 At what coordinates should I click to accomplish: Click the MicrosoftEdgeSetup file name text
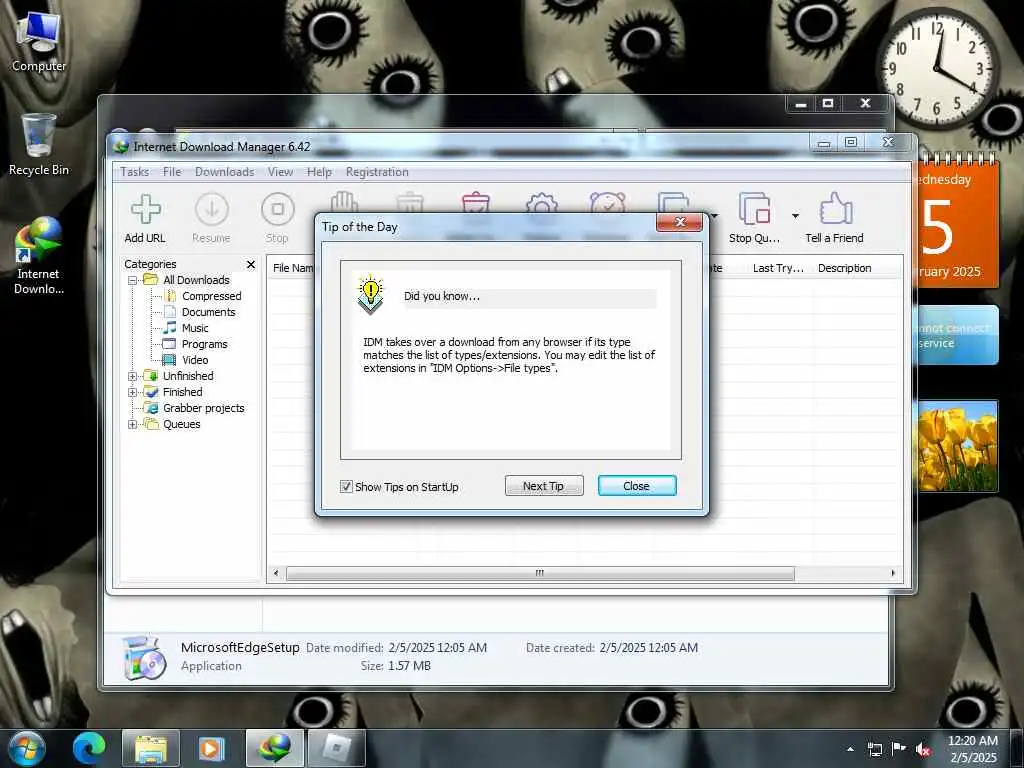(x=240, y=647)
